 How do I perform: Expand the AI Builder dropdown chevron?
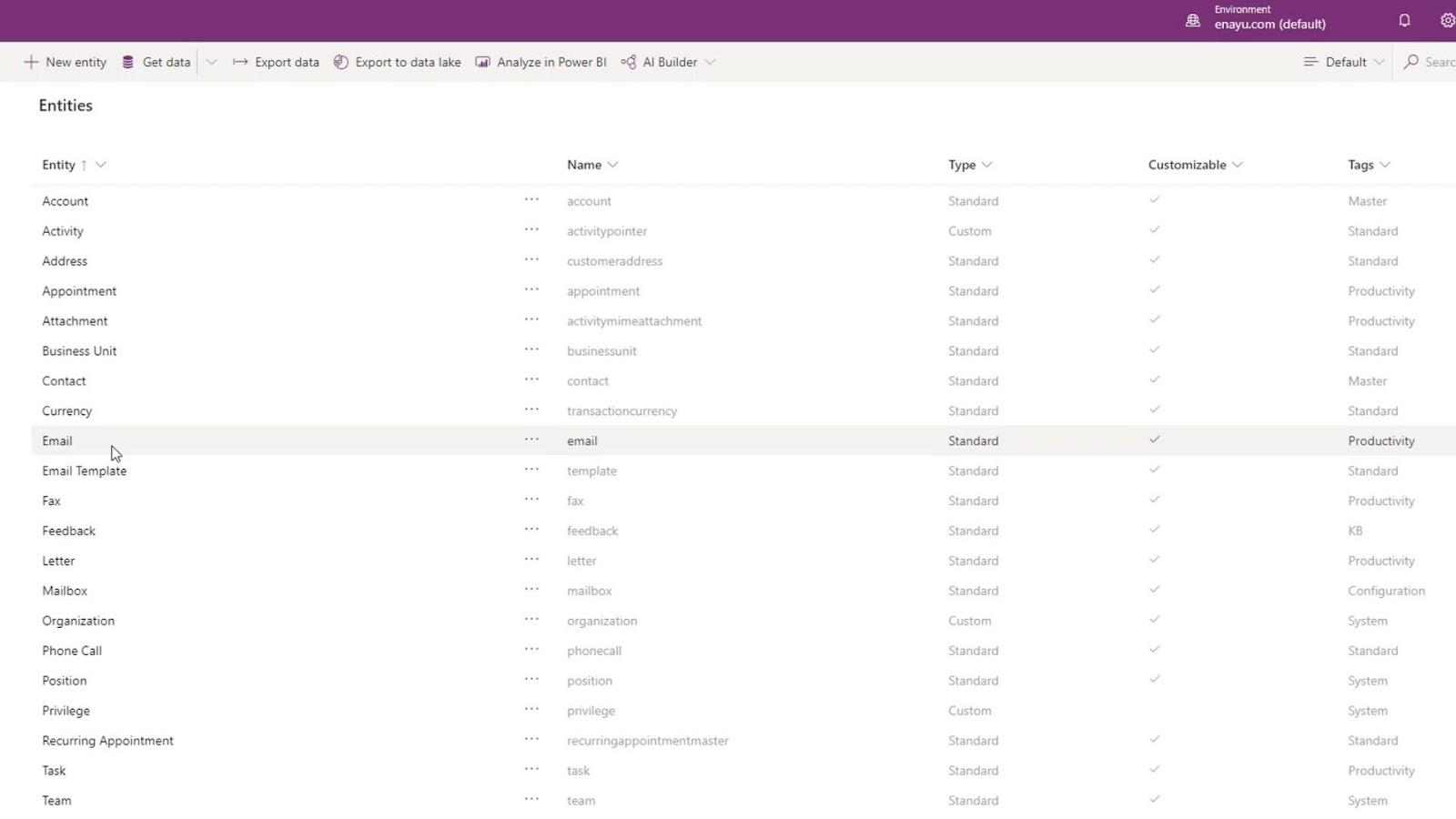(710, 62)
